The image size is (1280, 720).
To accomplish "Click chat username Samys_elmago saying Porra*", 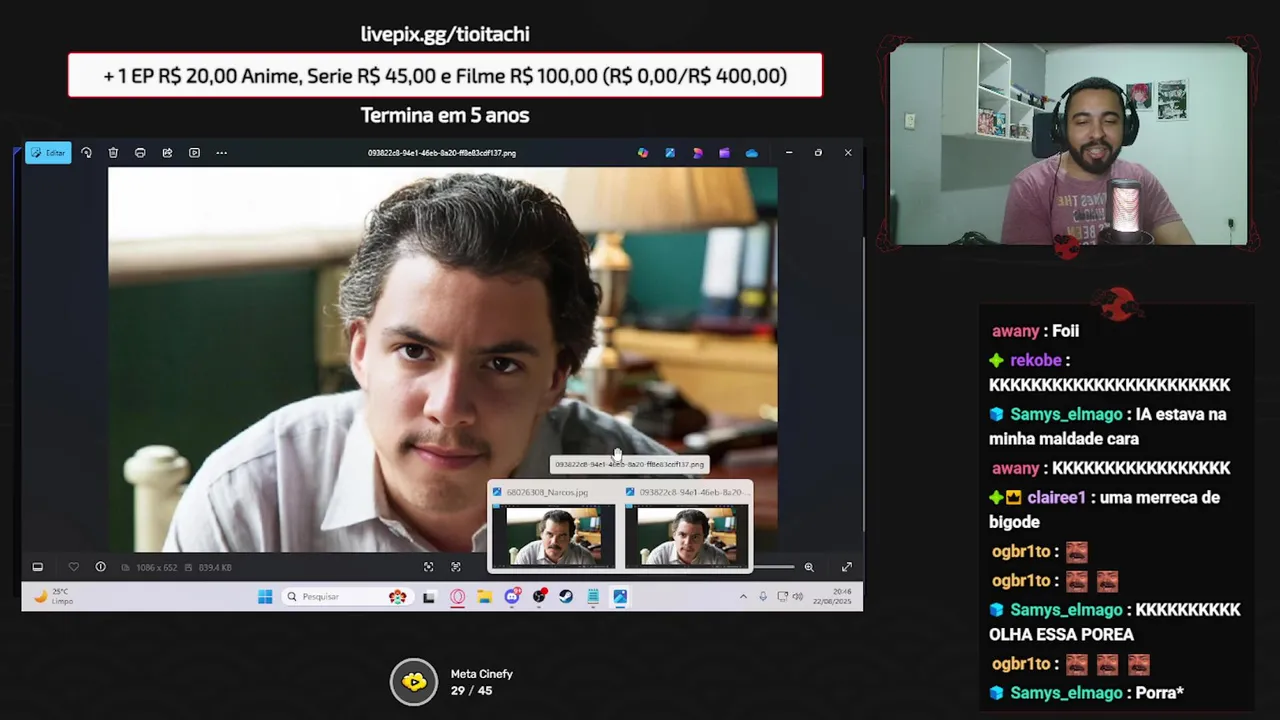I will [1066, 692].
